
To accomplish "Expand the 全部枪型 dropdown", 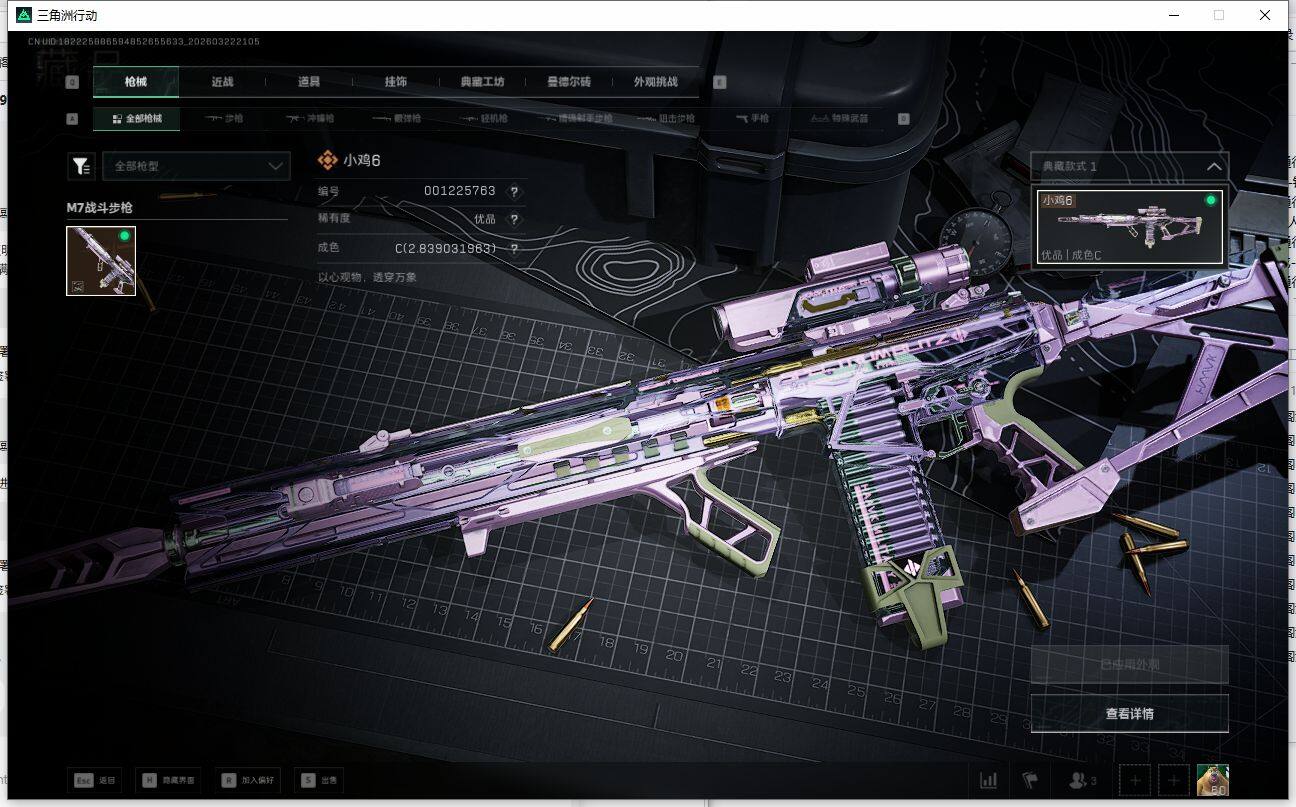I will (196, 166).
